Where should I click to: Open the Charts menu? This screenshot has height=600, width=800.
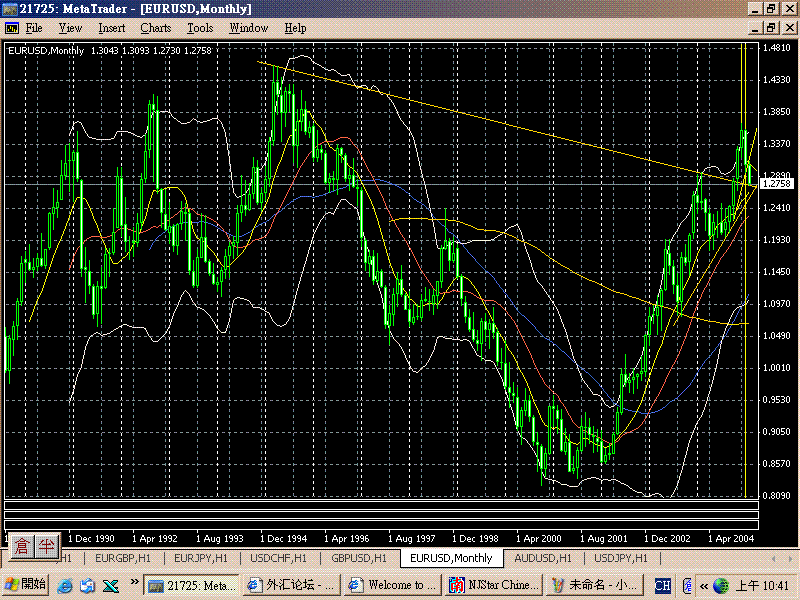155,28
